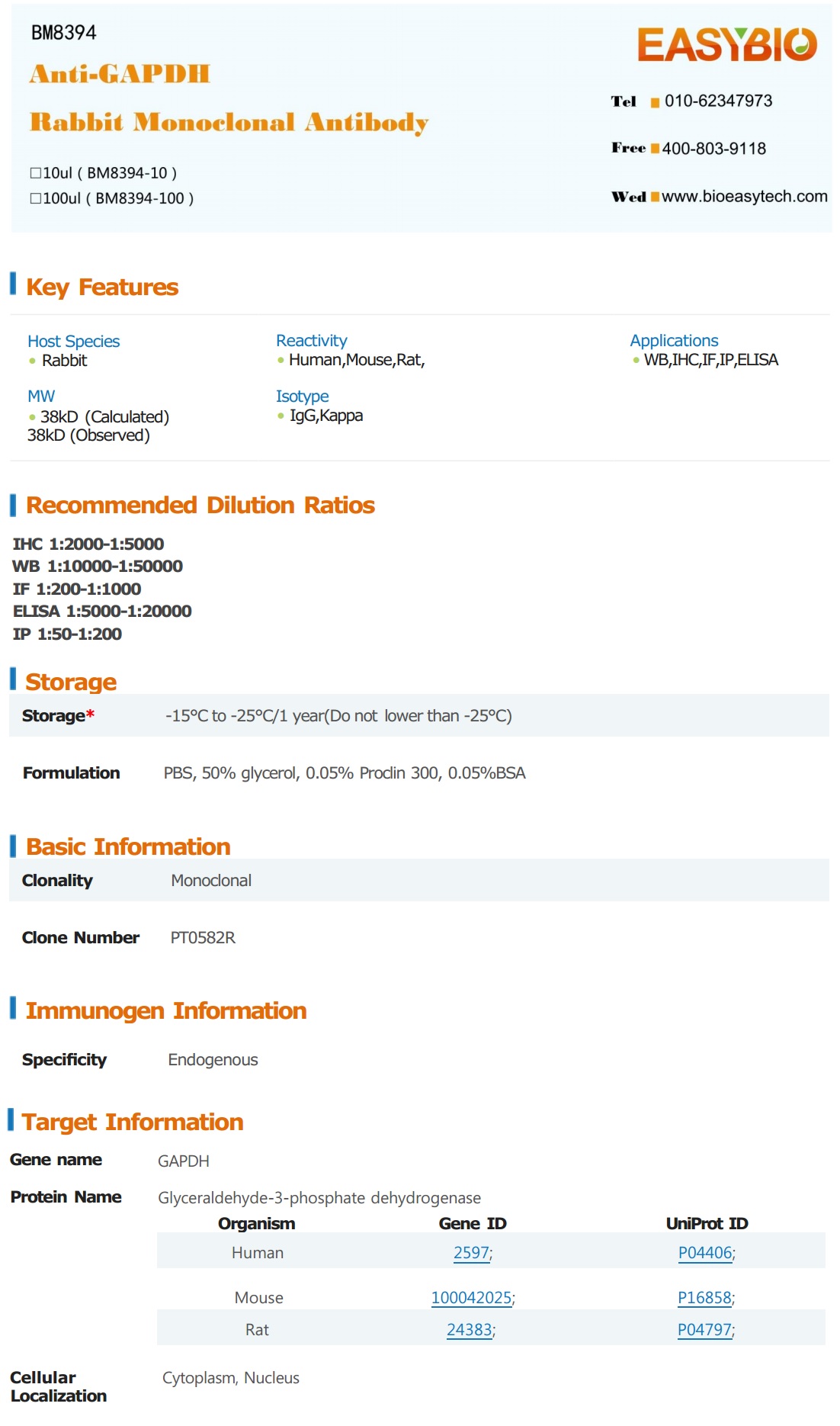This screenshot has height=1426, width=840.
Task: Tick the 10ul BM8394-10 checkbox
Action: coord(35,173)
